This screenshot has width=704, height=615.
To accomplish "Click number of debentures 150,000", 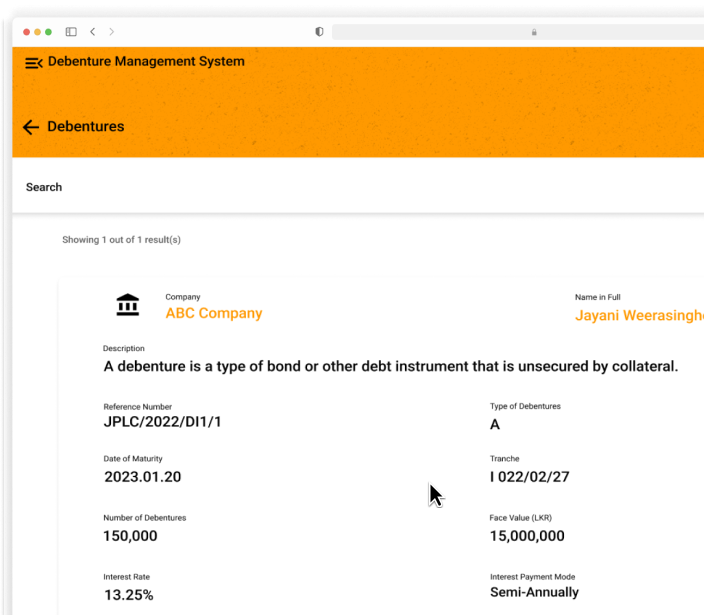I will click(130, 536).
